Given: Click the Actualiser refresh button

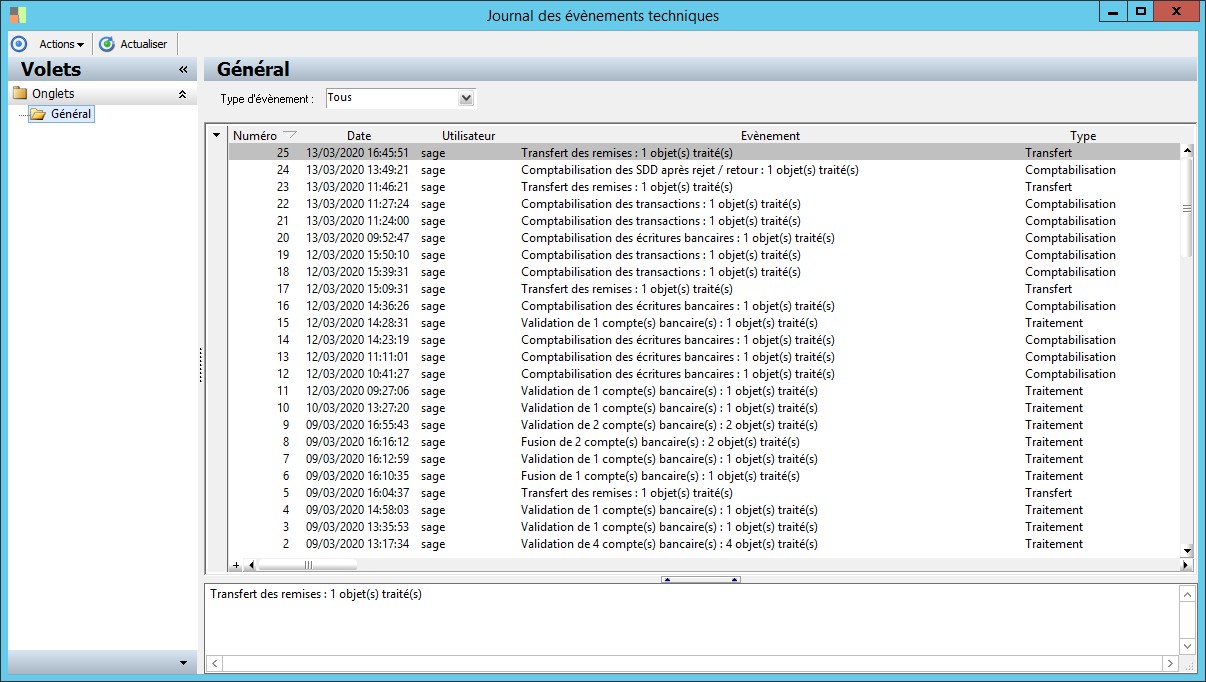Looking at the screenshot, I should click(x=134, y=44).
